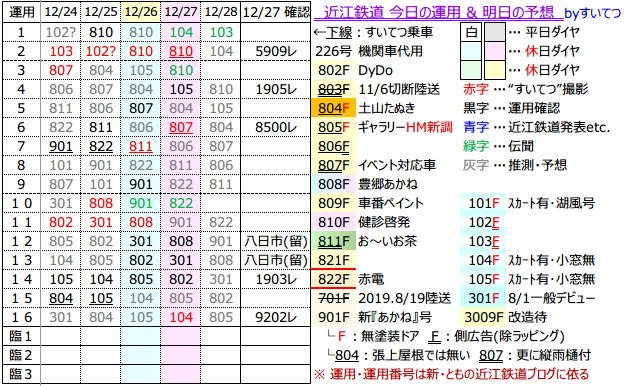The height and width of the screenshot is (386, 630).
Task: Click the 白 legend box
Action: (x=471, y=32)
